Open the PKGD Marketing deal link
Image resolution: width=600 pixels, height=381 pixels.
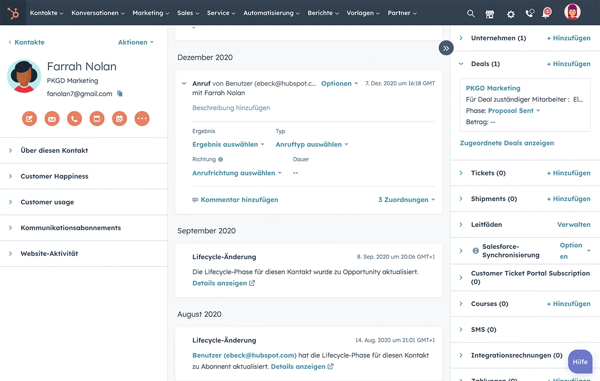pyautogui.click(x=493, y=88)
